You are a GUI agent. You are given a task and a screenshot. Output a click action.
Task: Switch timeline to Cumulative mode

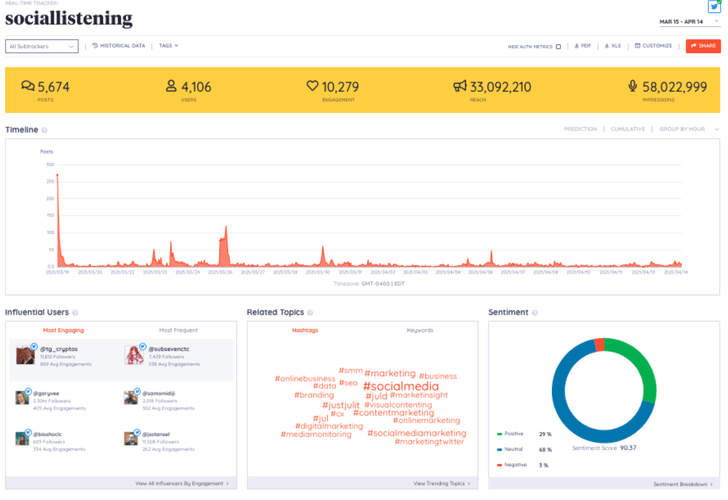(x=627, y=129)
